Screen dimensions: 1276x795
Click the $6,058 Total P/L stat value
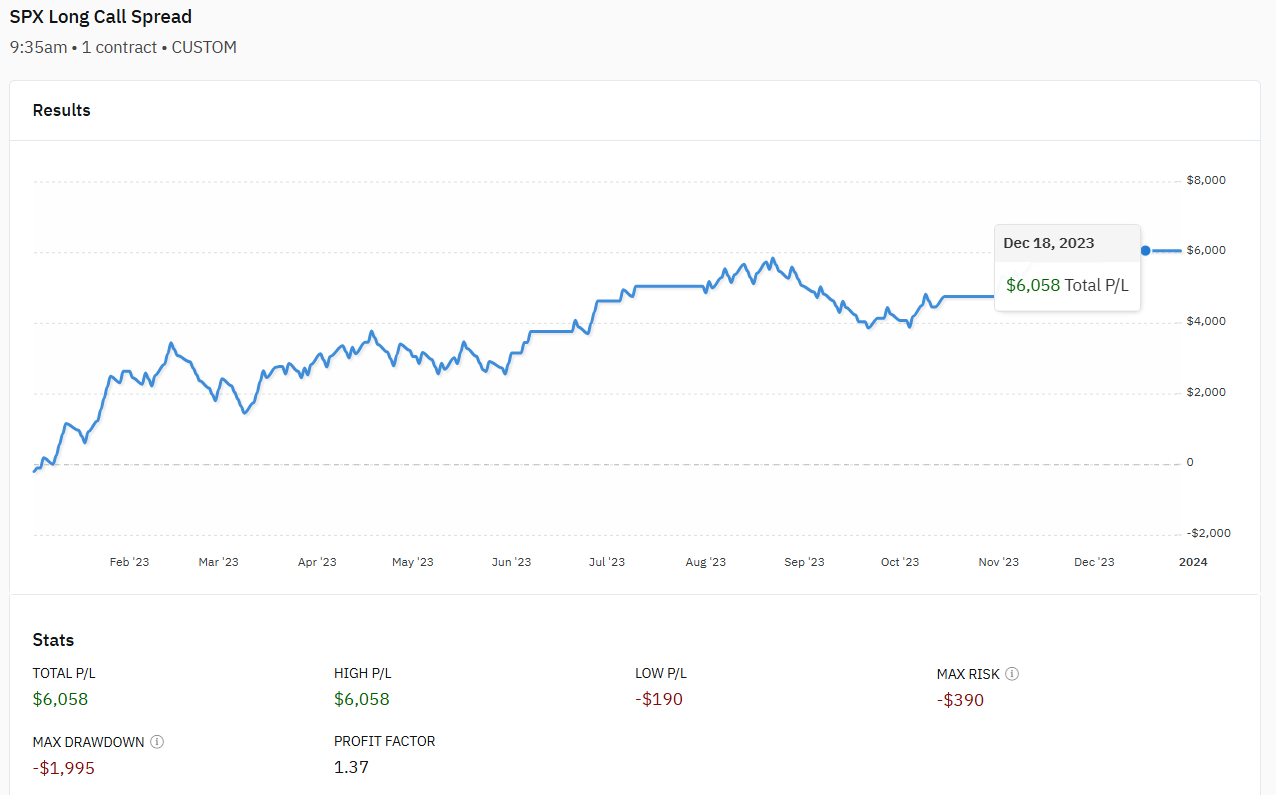click(60, 699)
